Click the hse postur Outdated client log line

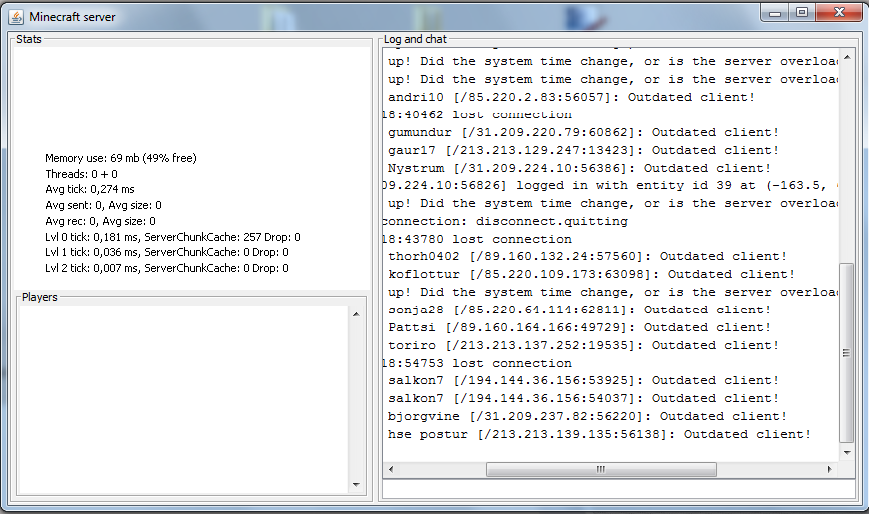[600, 434]
